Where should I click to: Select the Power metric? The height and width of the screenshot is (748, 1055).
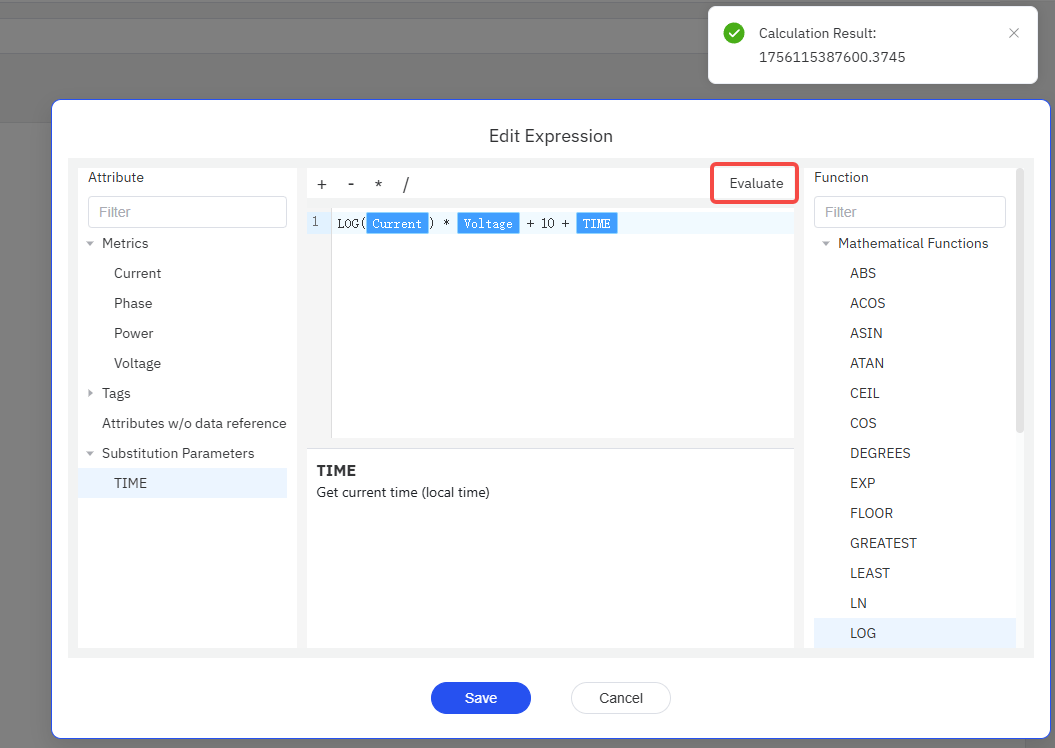click(x=136, y=333)
